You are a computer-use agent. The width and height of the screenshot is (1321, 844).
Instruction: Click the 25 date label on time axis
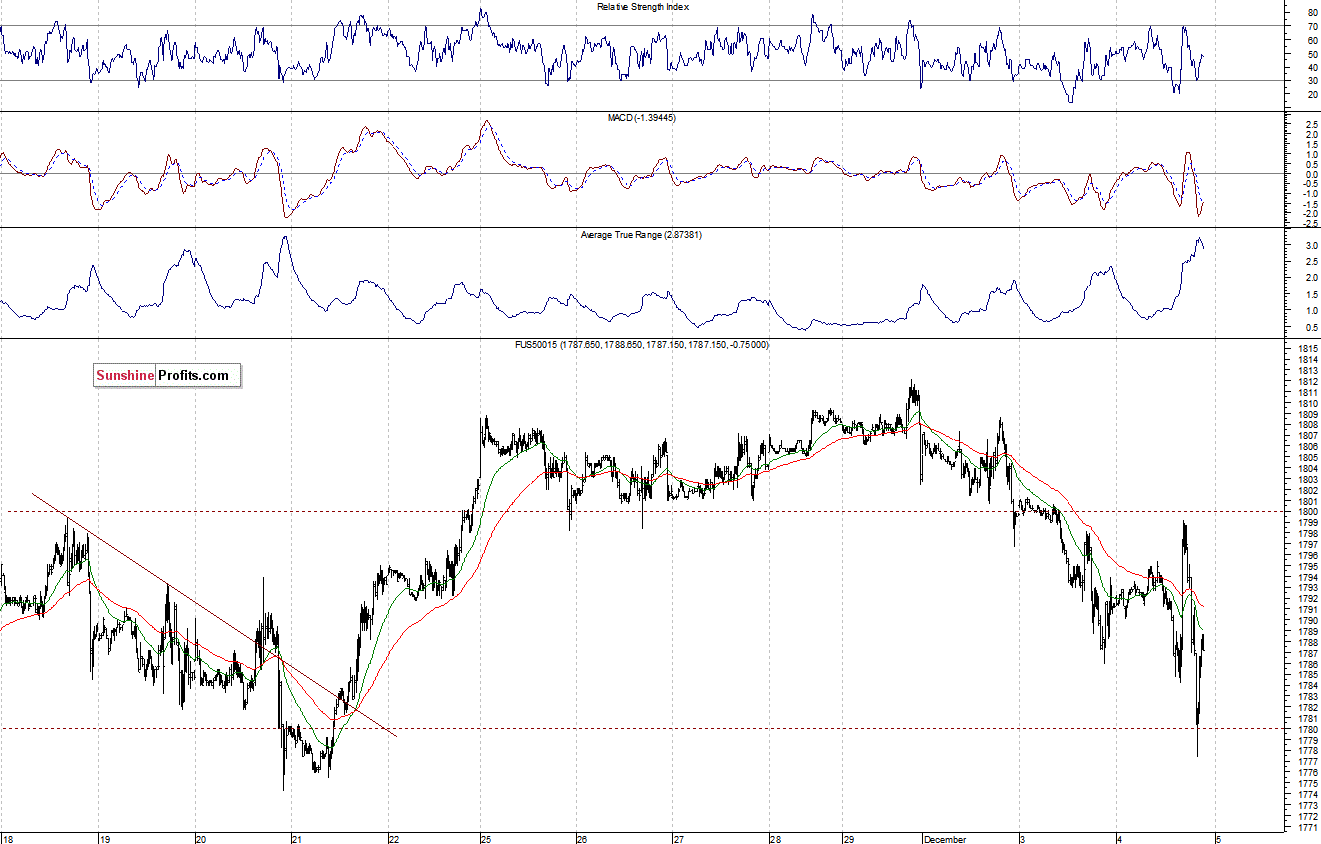tap(485, 839)
